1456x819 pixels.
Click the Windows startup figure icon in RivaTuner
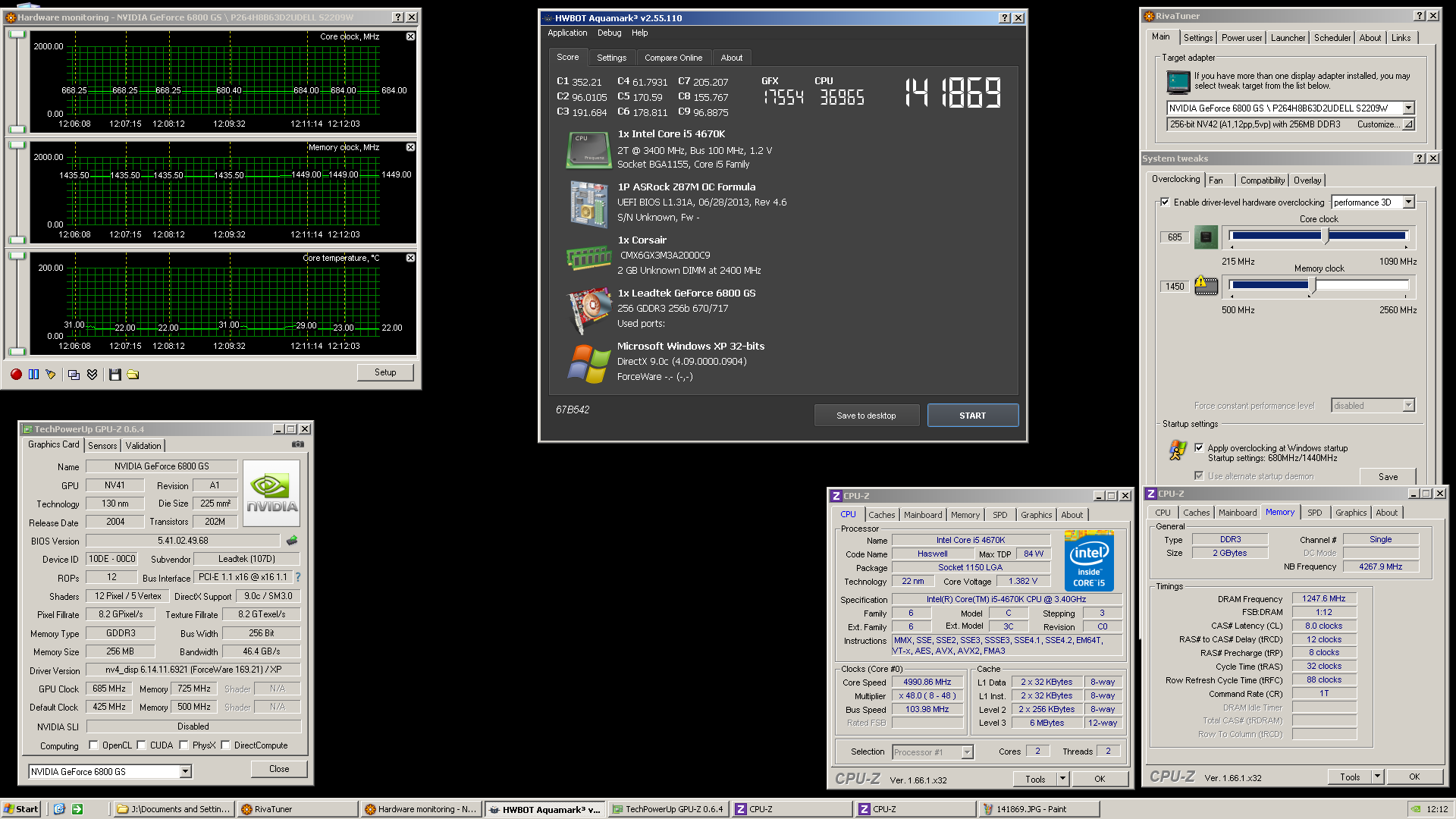(x=1177, y=450)
